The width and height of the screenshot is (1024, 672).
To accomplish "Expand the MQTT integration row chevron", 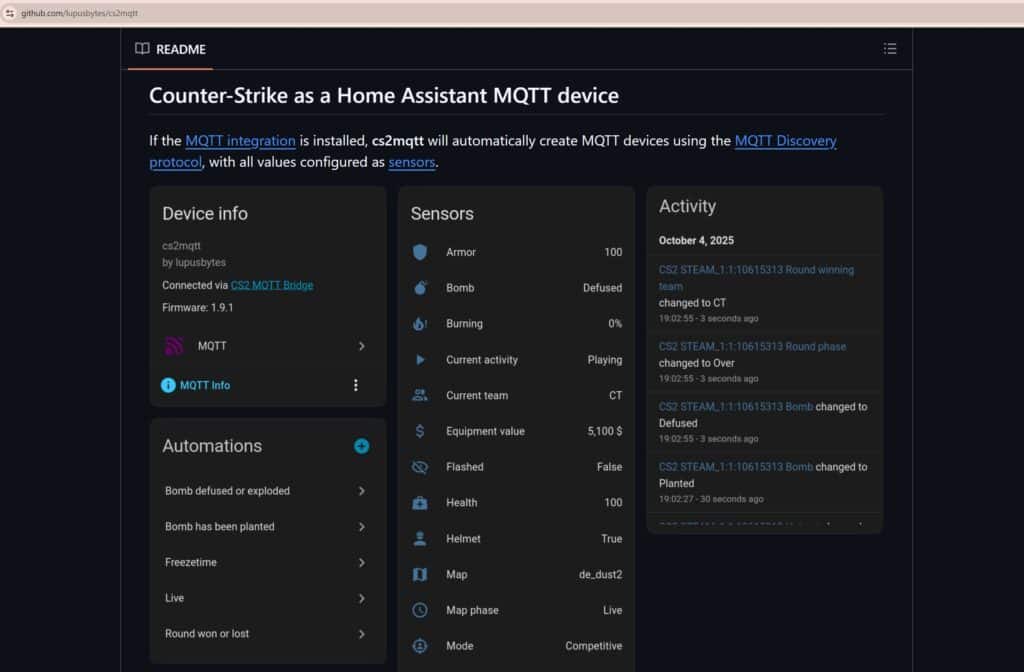I will [x=361, y=346].
